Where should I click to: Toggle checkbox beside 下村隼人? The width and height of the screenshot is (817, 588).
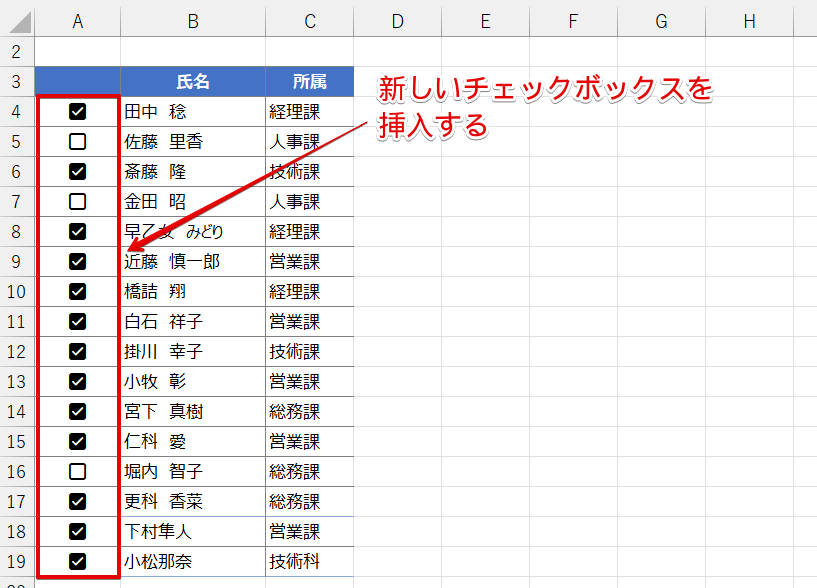coord(78,532)
